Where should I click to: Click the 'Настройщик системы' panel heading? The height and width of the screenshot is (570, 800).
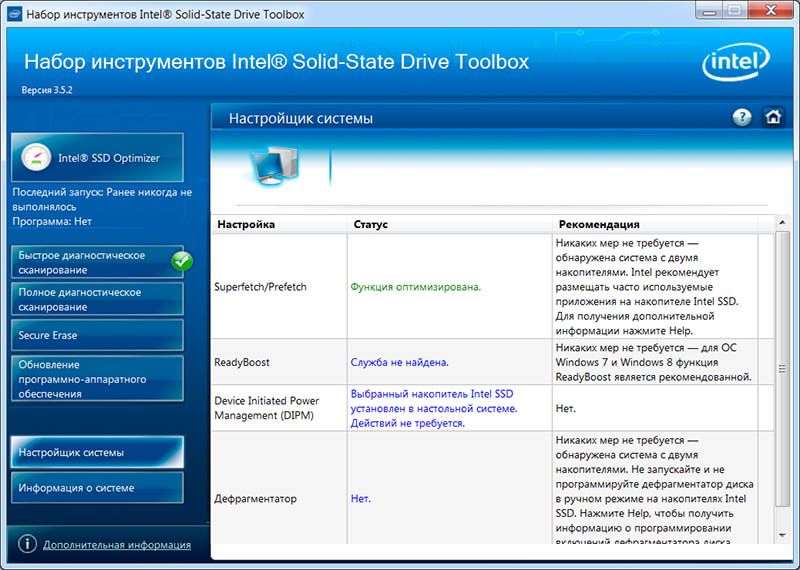coord(301,118)
